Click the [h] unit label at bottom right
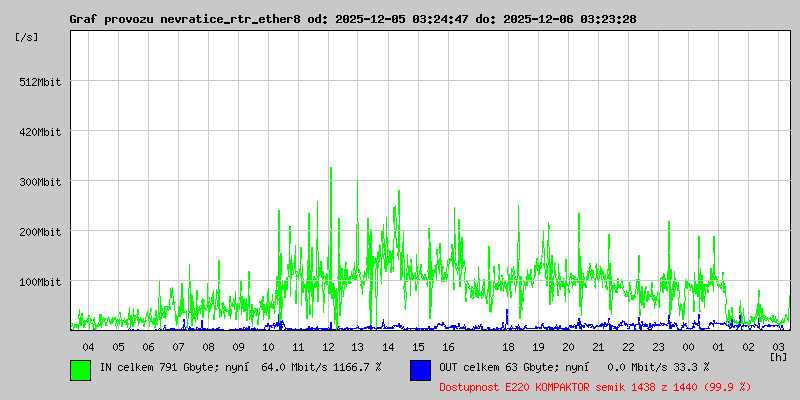Screen dimensions: 800x400 (x=778, y=356)
